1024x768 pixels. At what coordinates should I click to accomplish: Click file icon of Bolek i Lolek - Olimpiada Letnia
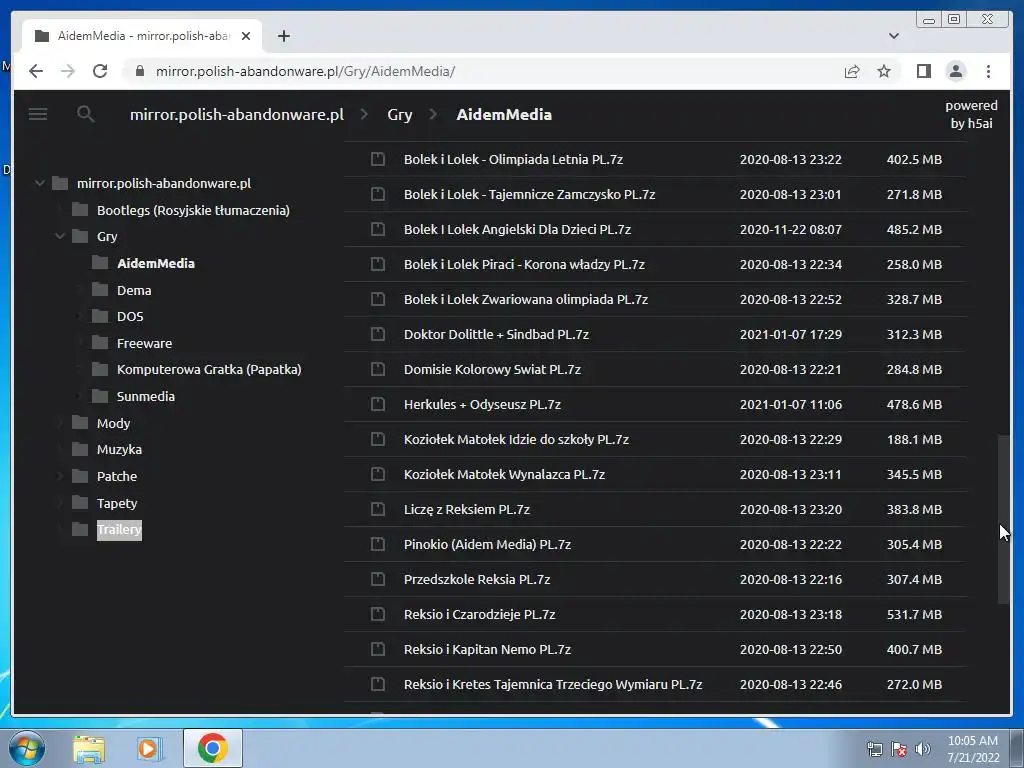pyautogui.click(x=377, y=159)
